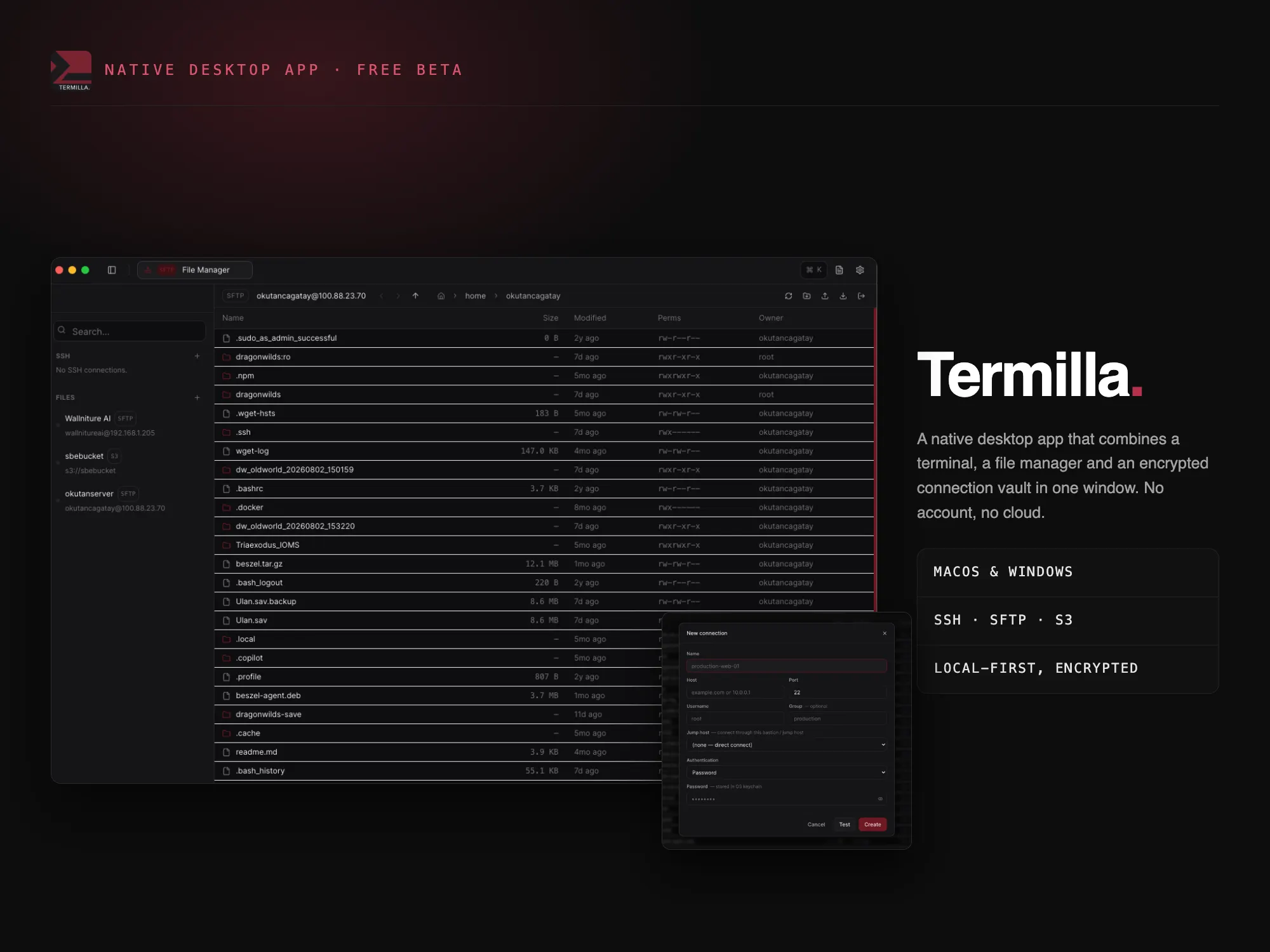Go up one directory with the up arrow
1270x952 pixels.
[415, 296]
